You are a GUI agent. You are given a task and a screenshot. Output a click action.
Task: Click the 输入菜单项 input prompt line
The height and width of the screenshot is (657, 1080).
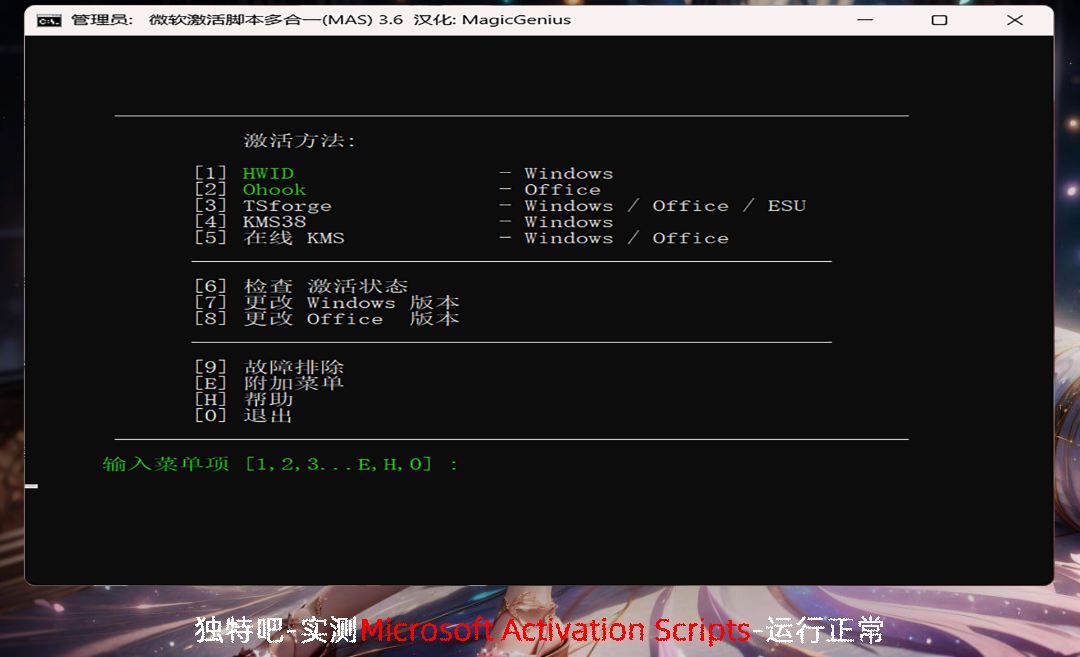click(x=280, y=464)
